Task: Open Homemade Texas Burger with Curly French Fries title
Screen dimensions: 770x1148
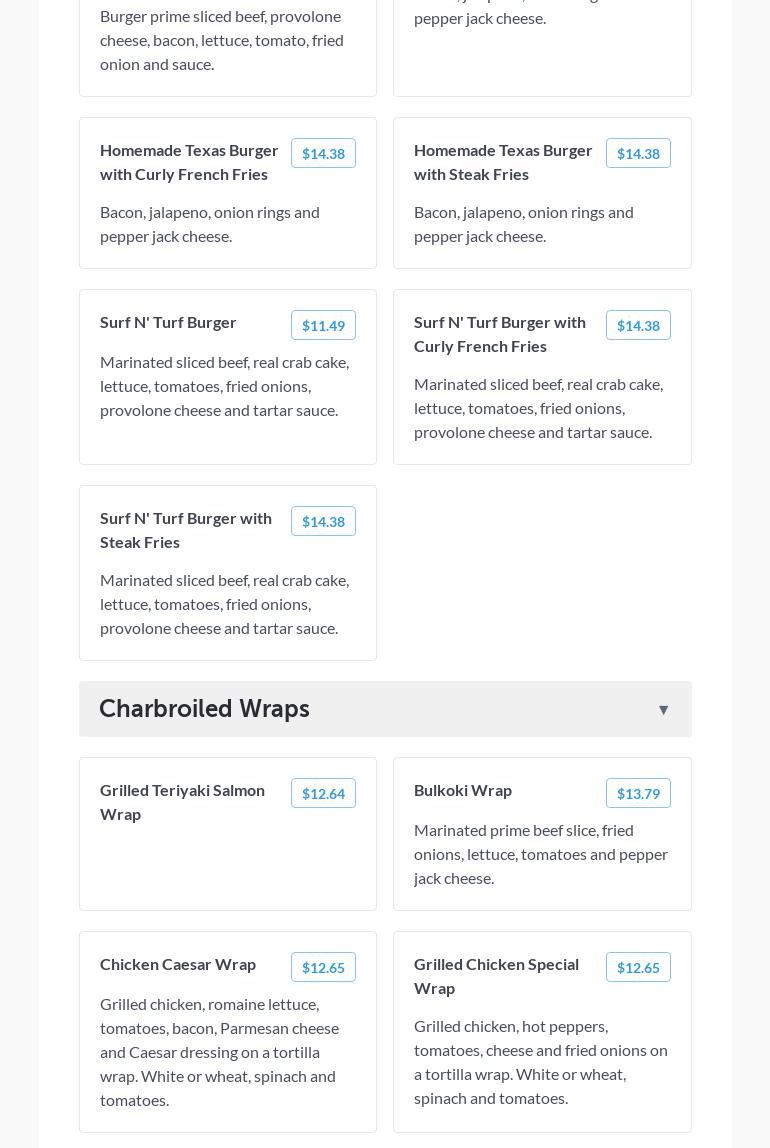Action: 189,162
